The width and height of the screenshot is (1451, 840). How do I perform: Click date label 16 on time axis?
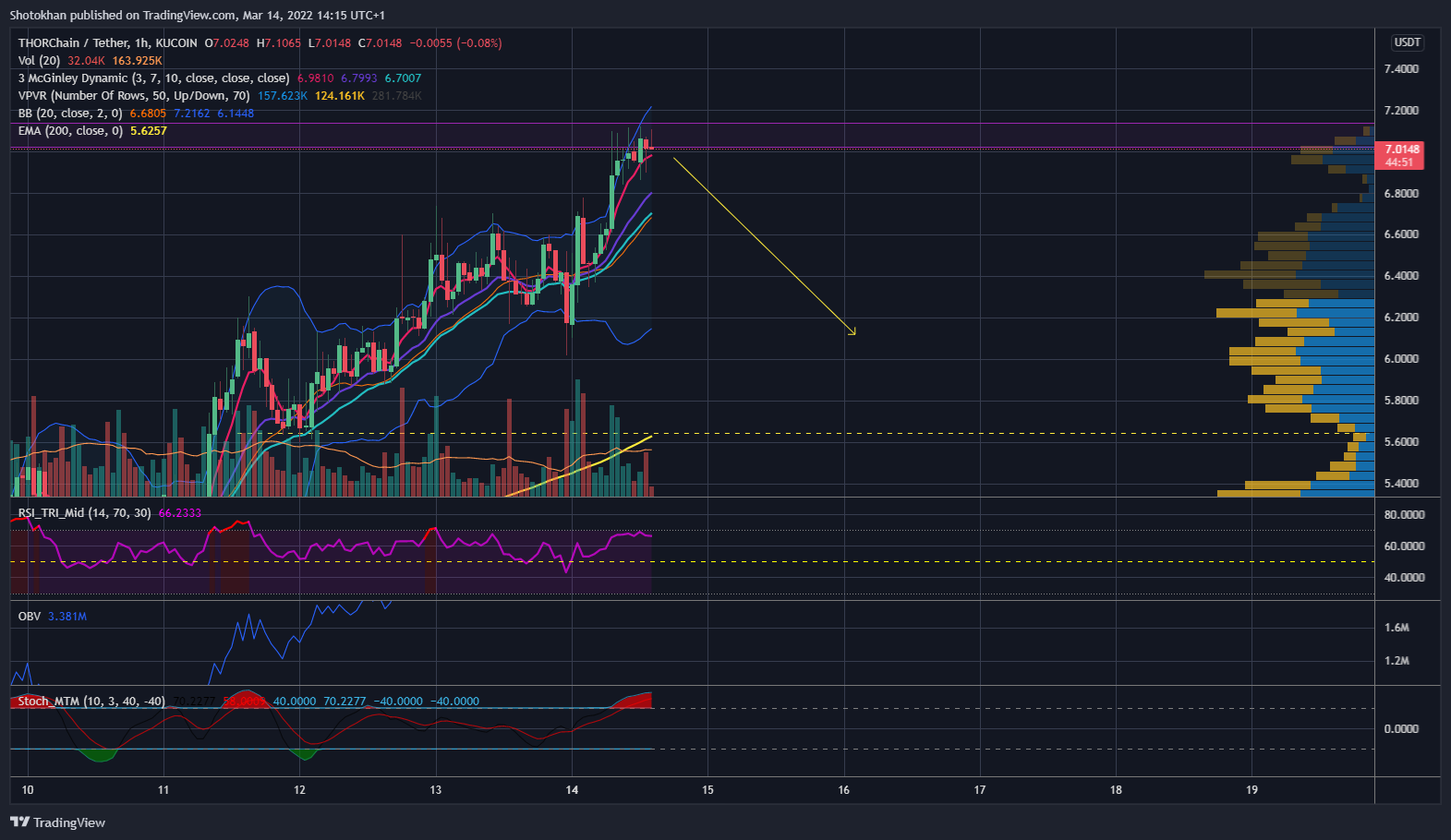844,790
